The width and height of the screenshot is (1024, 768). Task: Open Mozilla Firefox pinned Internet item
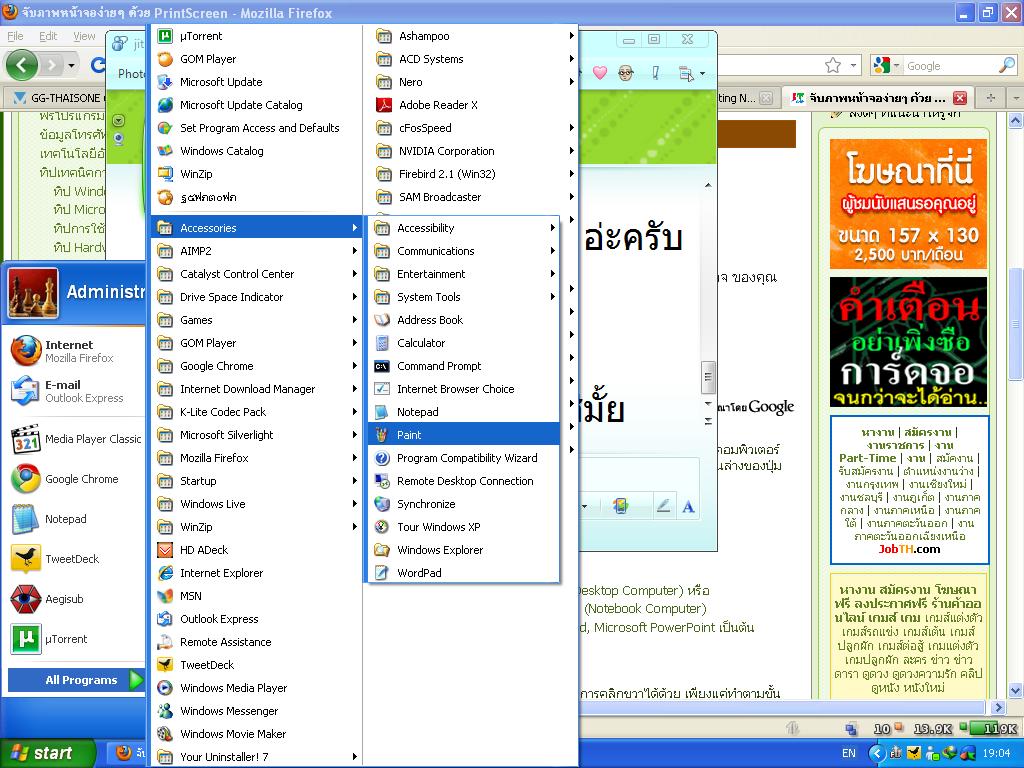click(x=75, y=351)
